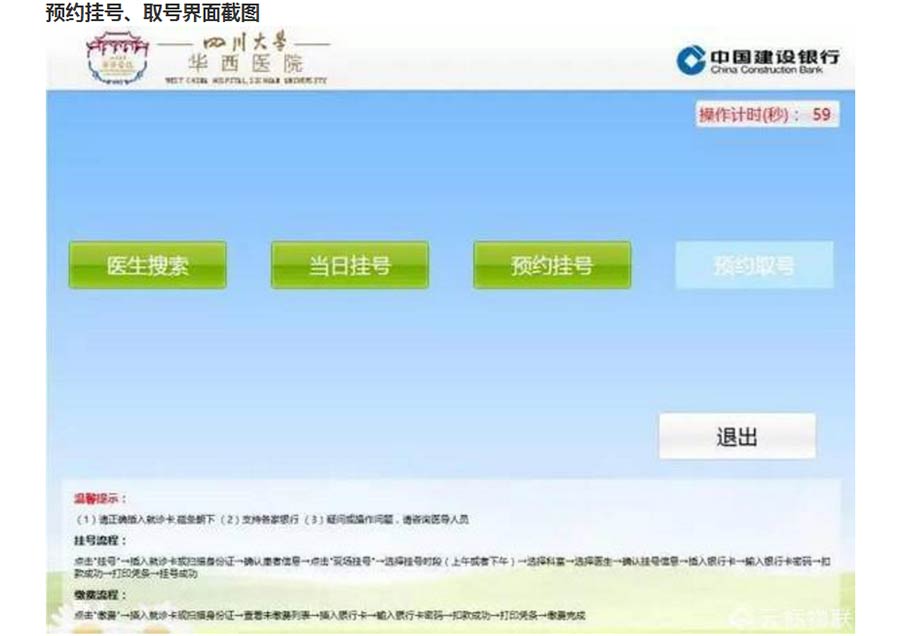Image resolution: width=900 pixels, height=636 pixels.
Task: Click the countdown value 59
Action: tap(821, 115)
